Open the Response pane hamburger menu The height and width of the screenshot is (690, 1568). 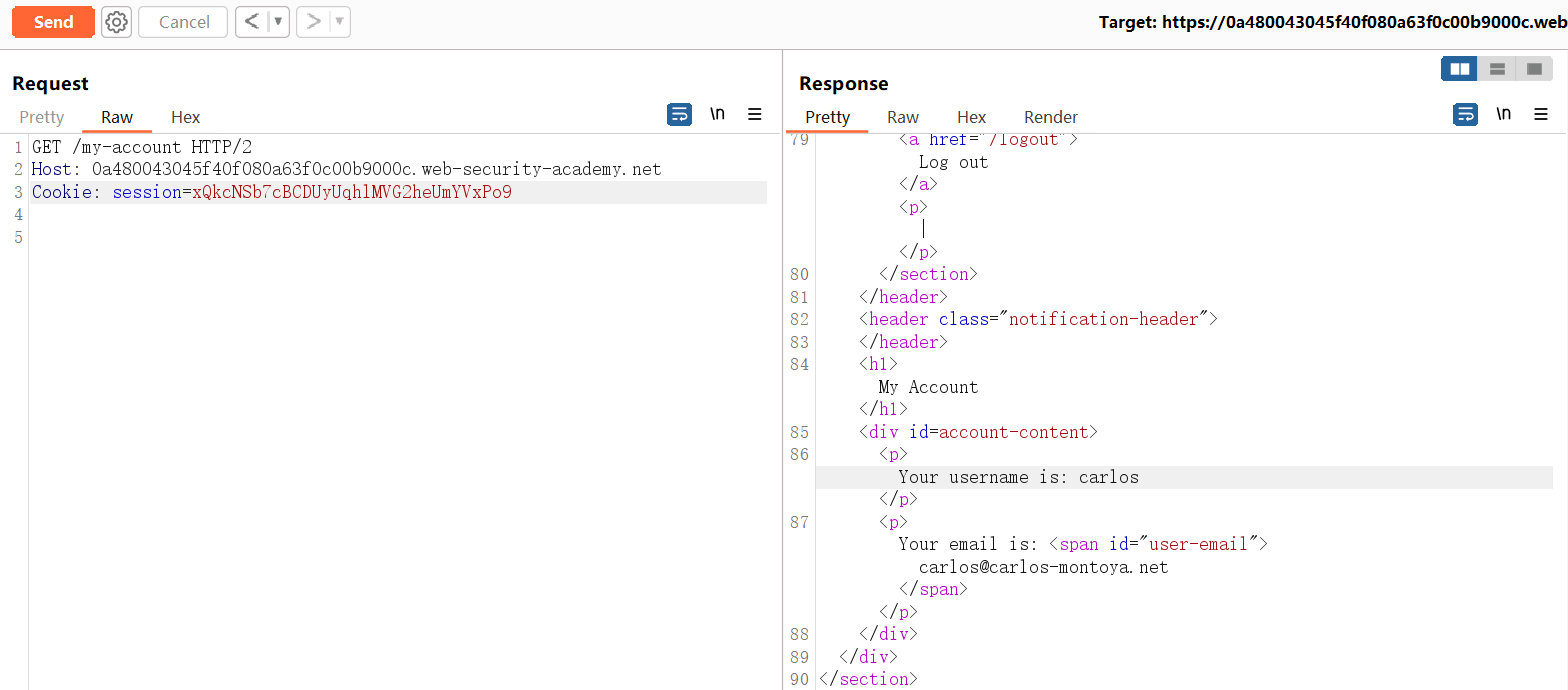point(1541,114)
